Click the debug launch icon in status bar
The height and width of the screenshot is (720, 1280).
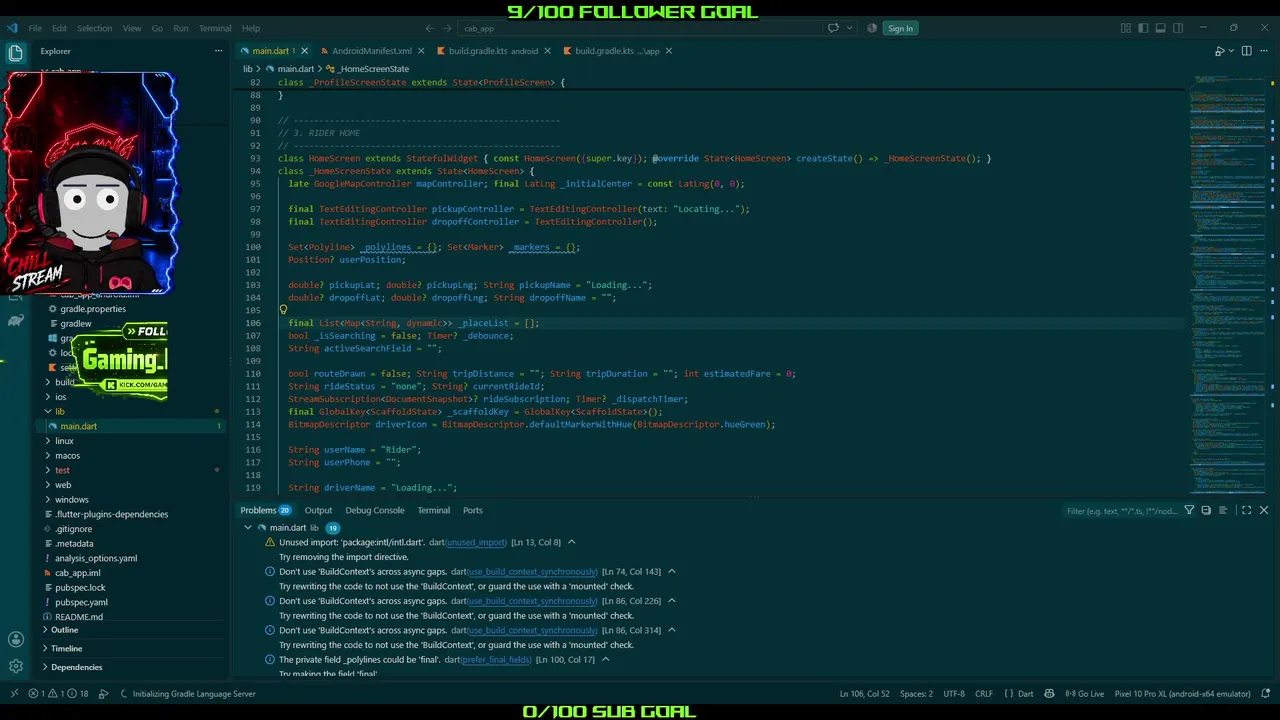(x=103, y=693)
